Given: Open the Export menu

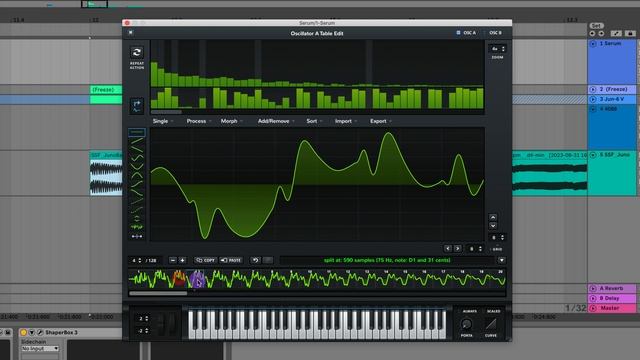Looking at the screenshot, I should pos(381,121).
